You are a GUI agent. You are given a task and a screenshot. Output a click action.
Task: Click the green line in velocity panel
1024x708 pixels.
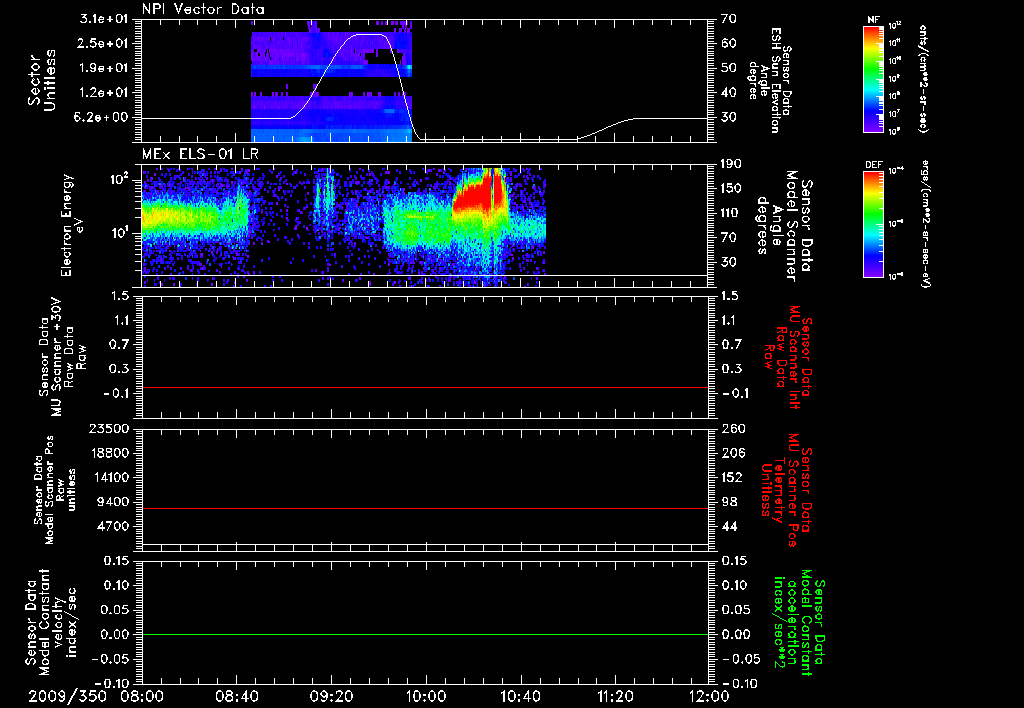tap(425, 634)
